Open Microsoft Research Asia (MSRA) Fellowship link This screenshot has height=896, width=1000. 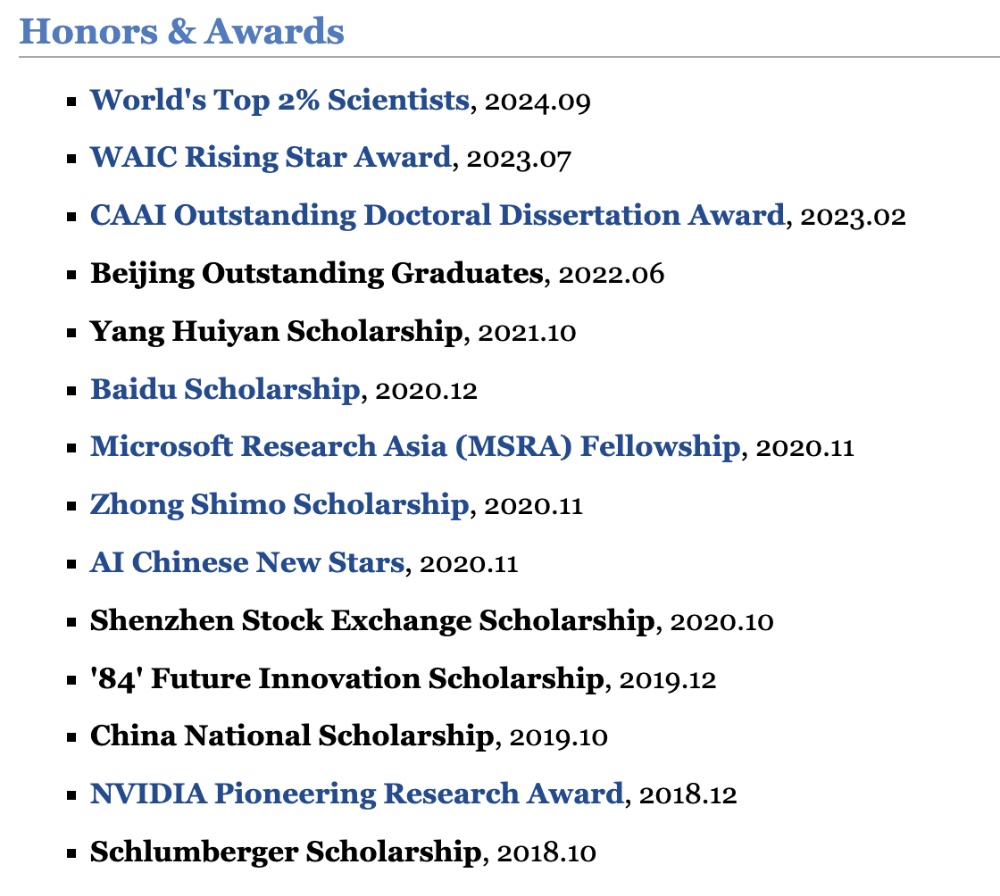coord(415,446)
